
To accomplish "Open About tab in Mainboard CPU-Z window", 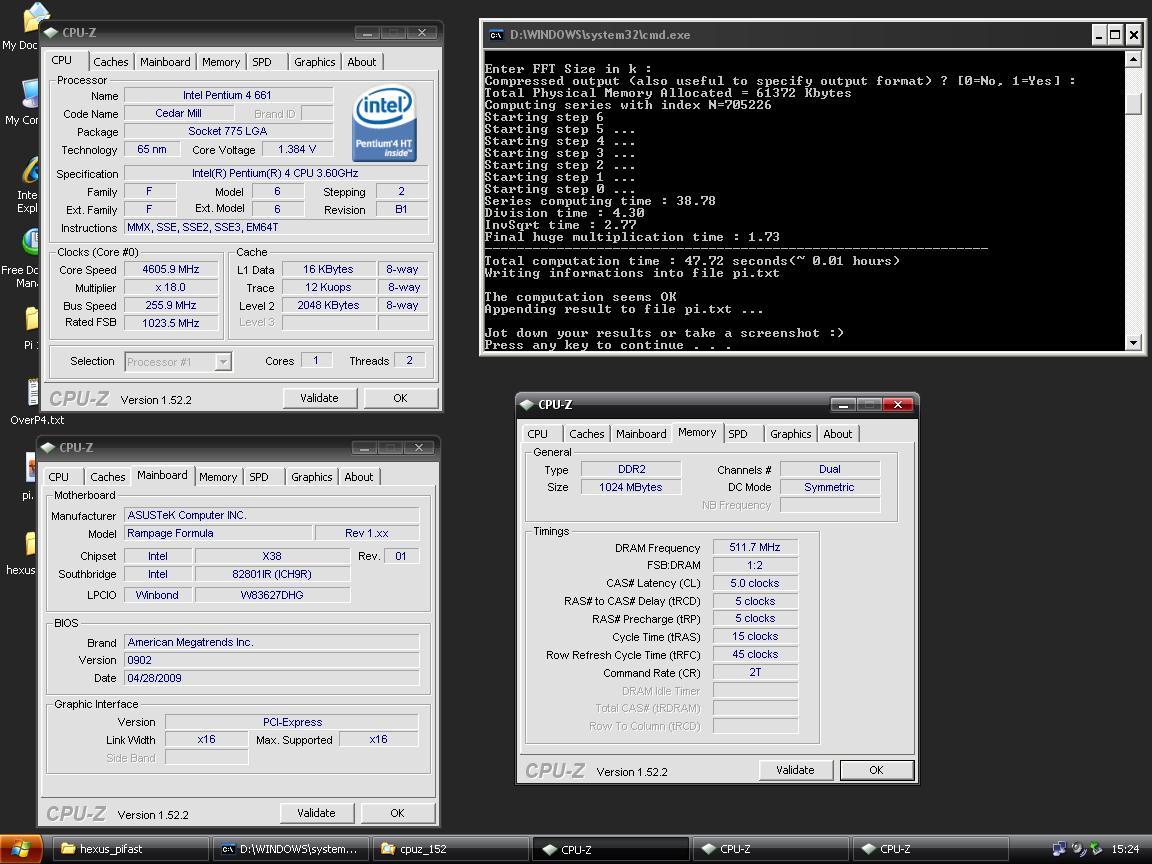I will 359,478.
